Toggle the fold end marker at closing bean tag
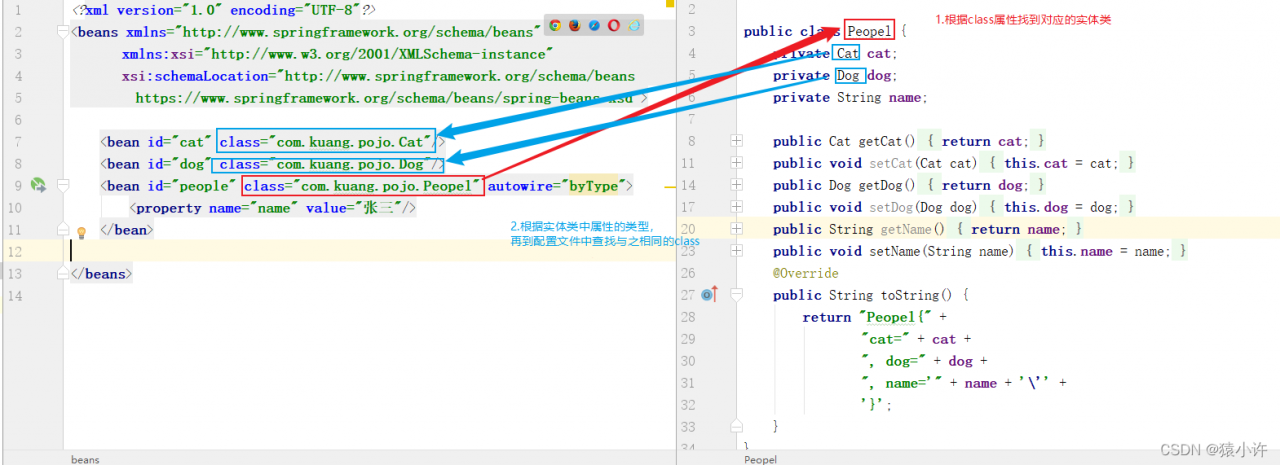The width and height of the screenshot is (1280, 465). [x=64, y=229]
